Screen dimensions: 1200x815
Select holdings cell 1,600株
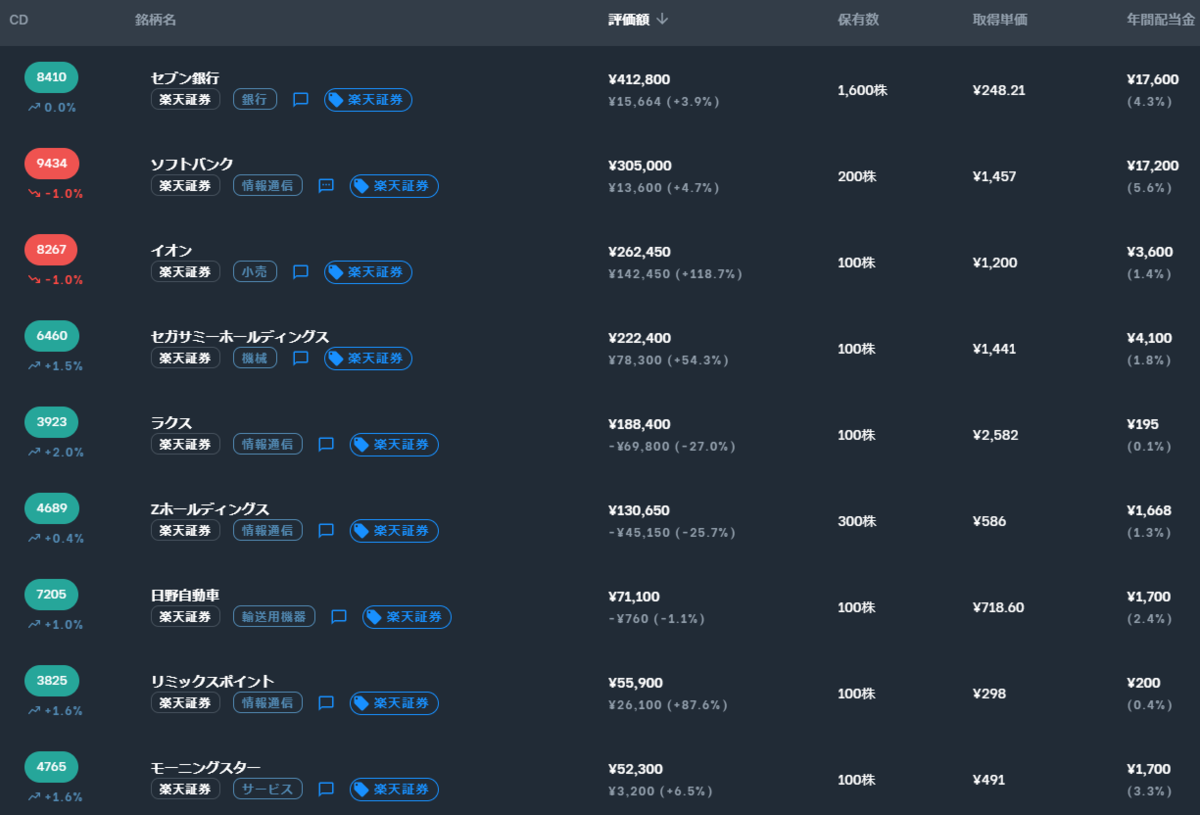tap(862, 90)
